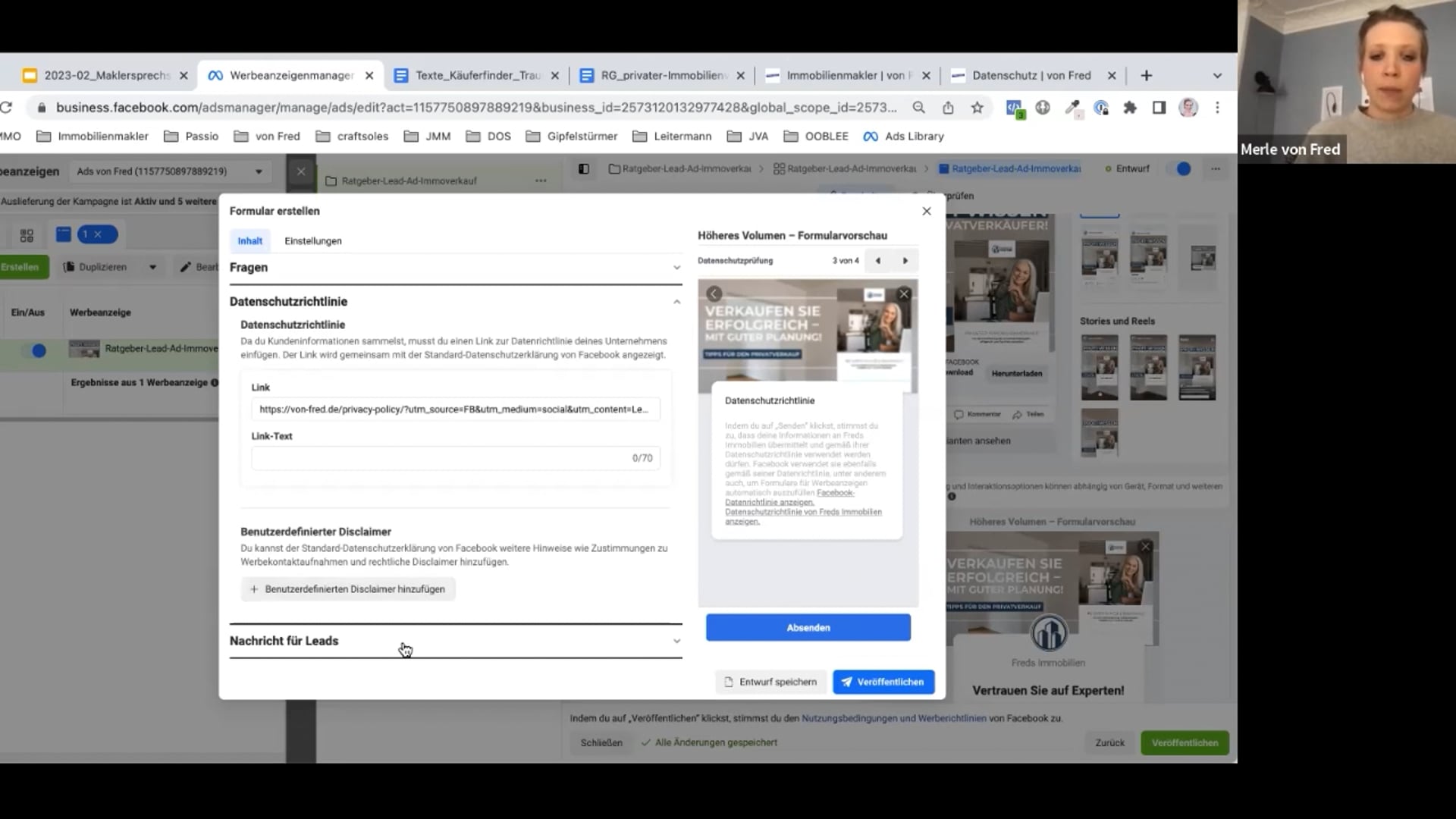This screenshot has width=1456, height=819.
Task: Click the browser address bar URL
Action: tap(475, 108)
